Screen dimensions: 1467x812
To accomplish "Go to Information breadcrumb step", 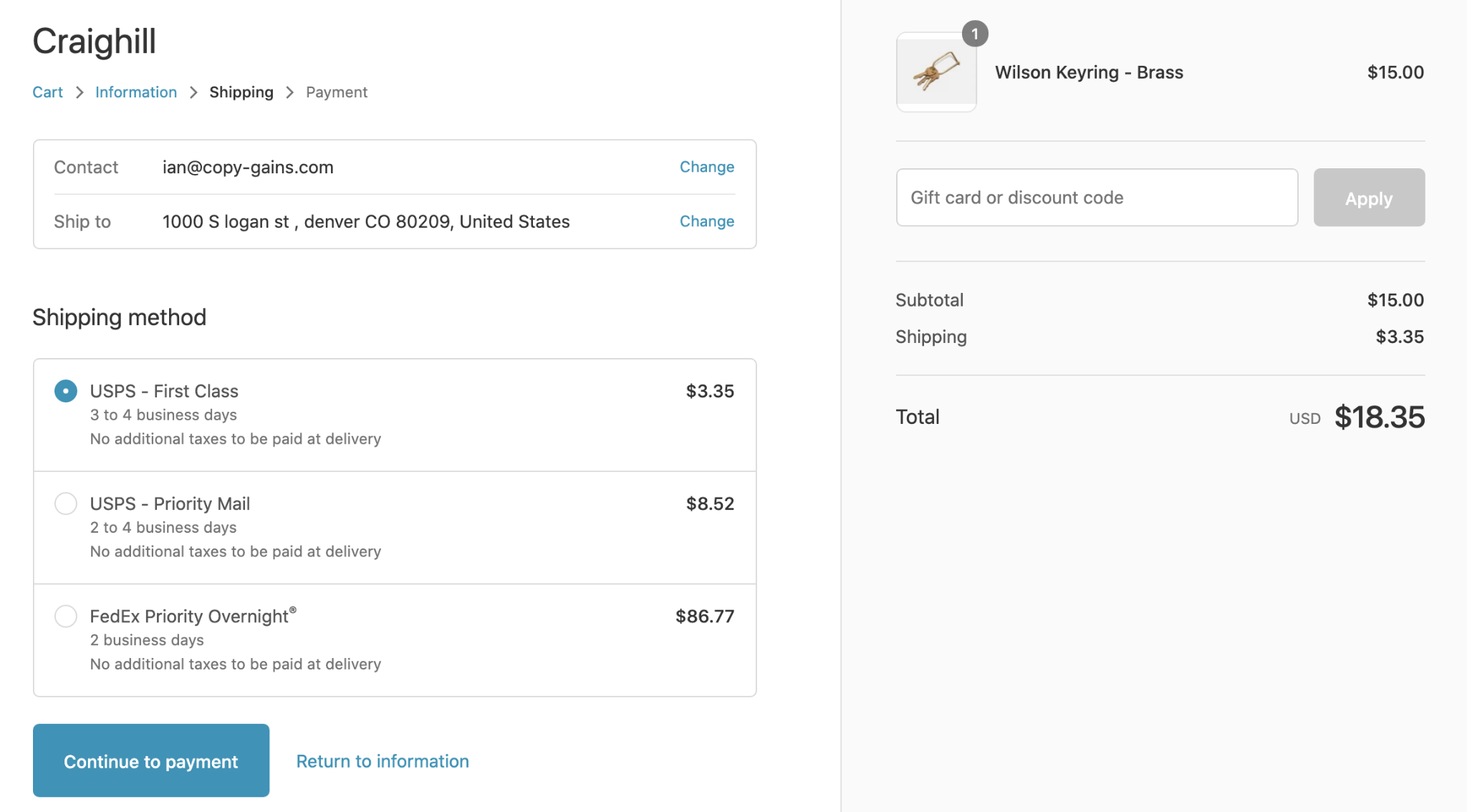I will click(135, 92).
